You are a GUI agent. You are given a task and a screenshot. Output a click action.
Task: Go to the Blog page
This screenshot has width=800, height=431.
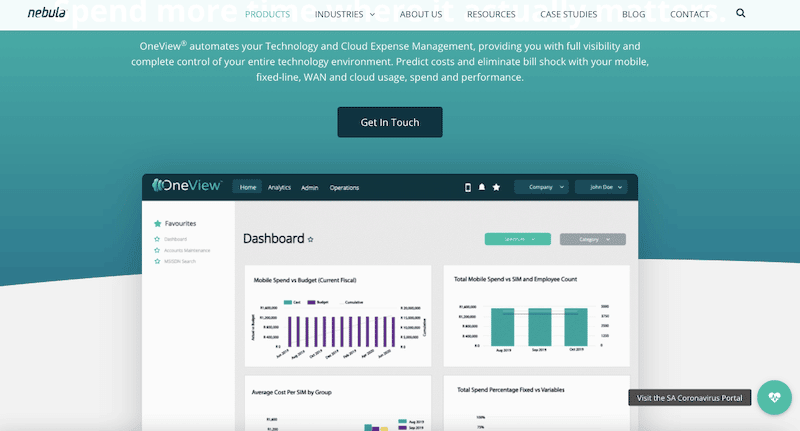633,14
